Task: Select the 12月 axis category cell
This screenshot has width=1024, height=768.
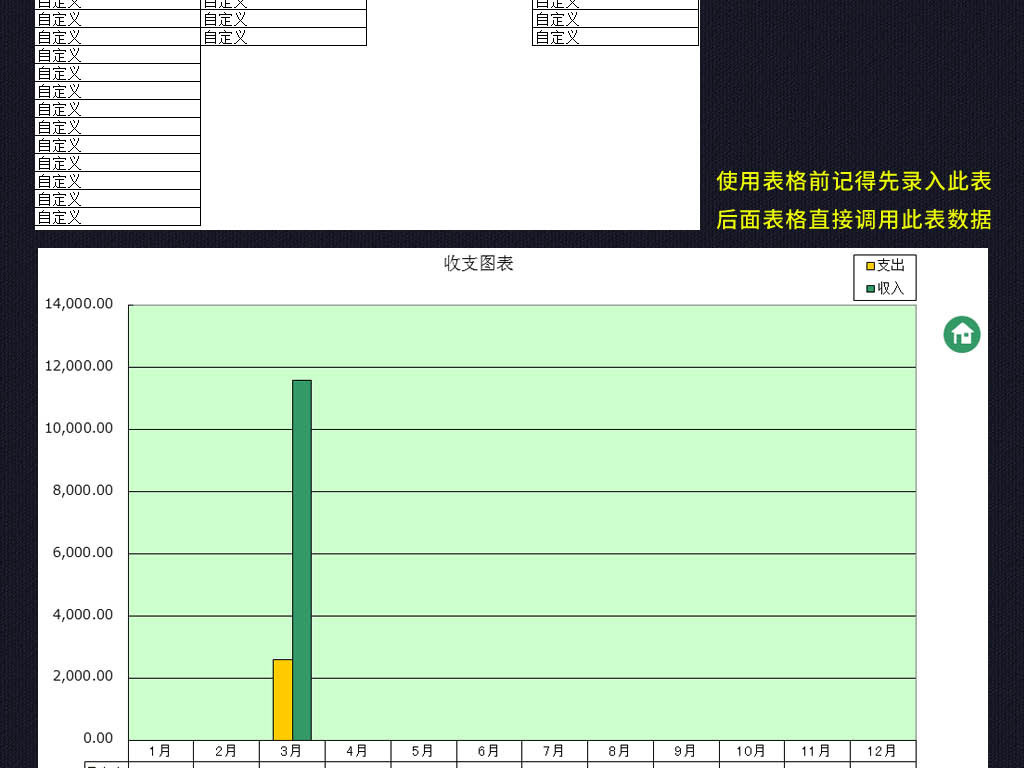Action: [883, 751]
